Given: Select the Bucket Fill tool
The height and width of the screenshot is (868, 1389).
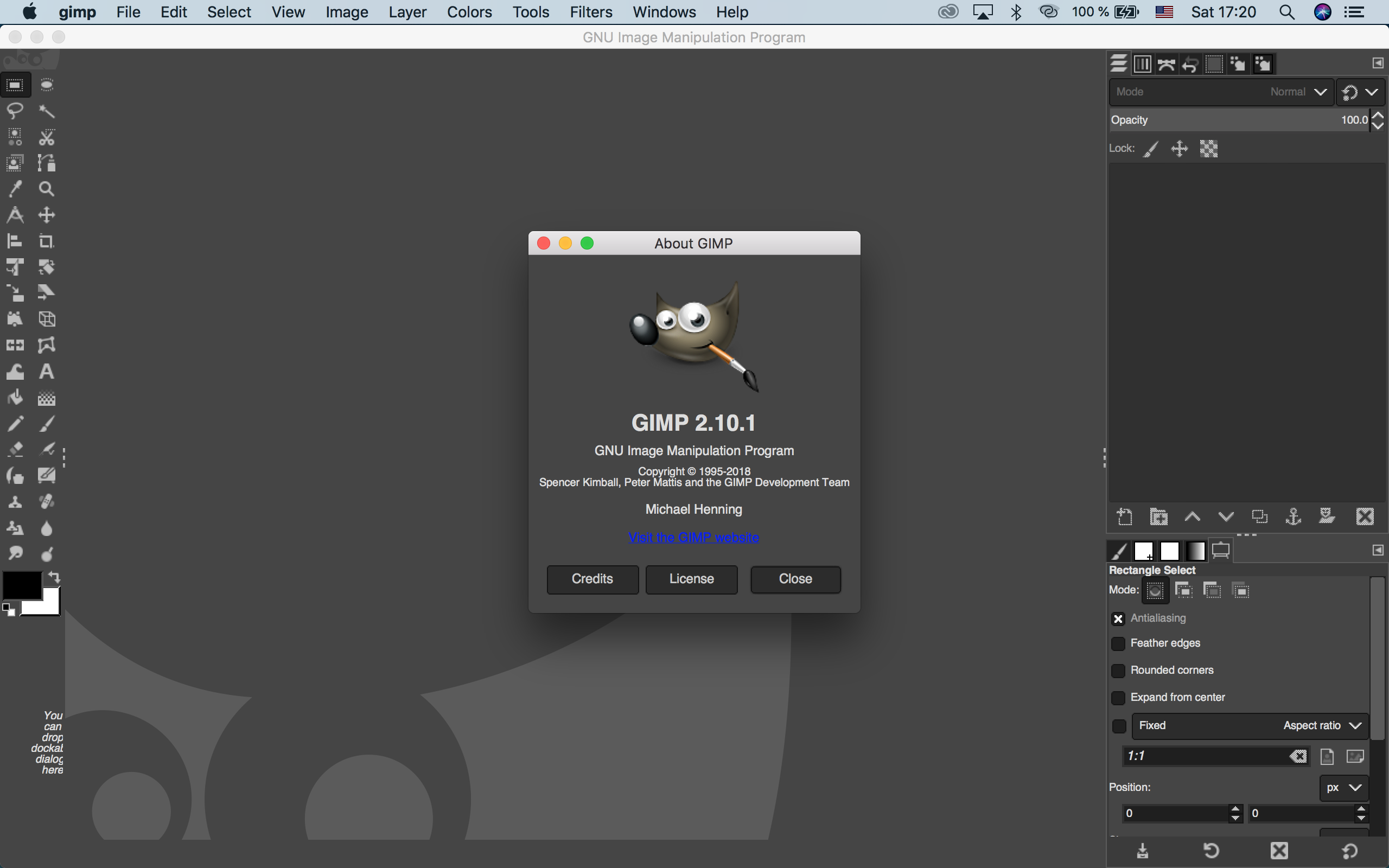Looking at the screenshot, I should [x=15, y=397].
